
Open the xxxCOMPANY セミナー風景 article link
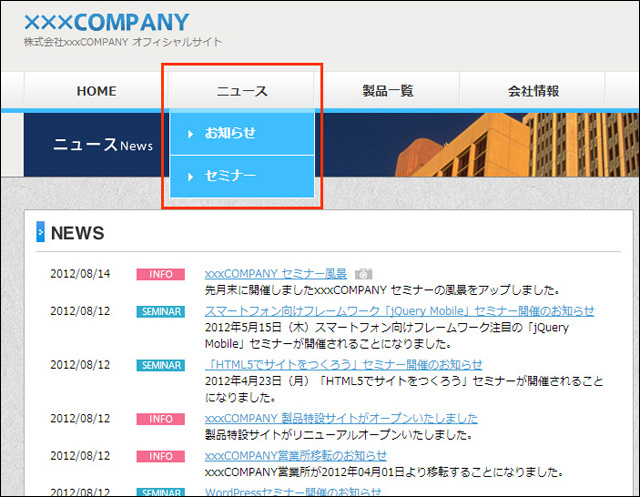[275, 274]
